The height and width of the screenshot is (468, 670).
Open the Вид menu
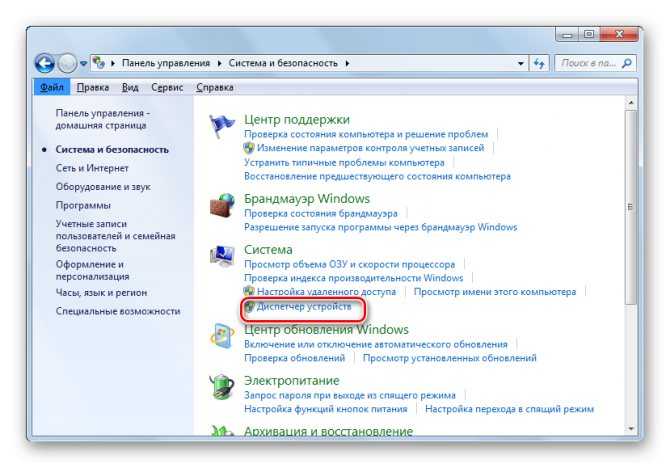click(130, 87)
